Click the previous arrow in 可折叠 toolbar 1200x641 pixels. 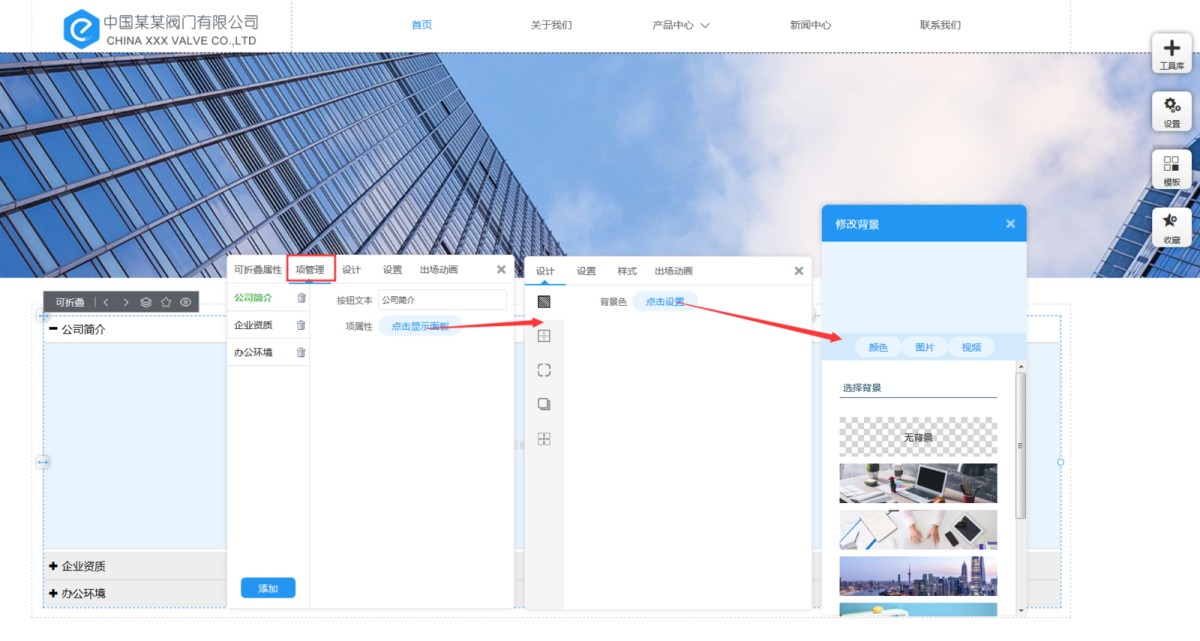coord(106,302)
